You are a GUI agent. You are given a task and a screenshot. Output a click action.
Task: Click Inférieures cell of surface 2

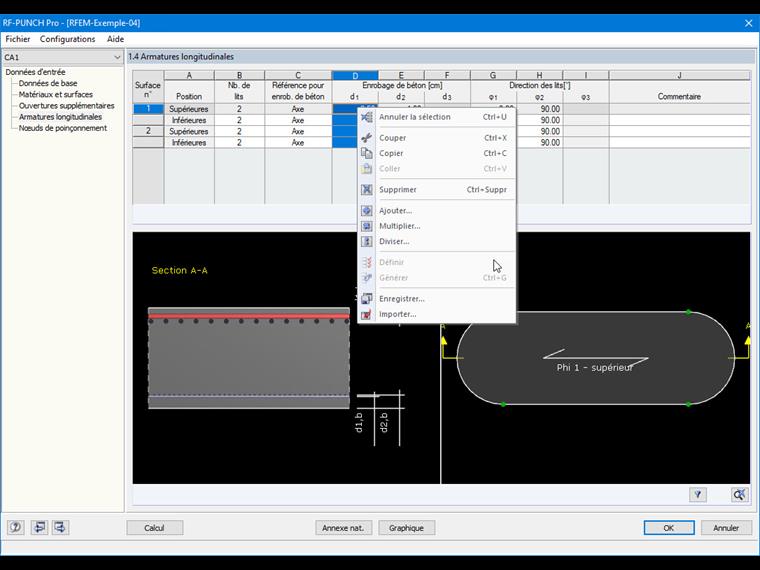189,142
